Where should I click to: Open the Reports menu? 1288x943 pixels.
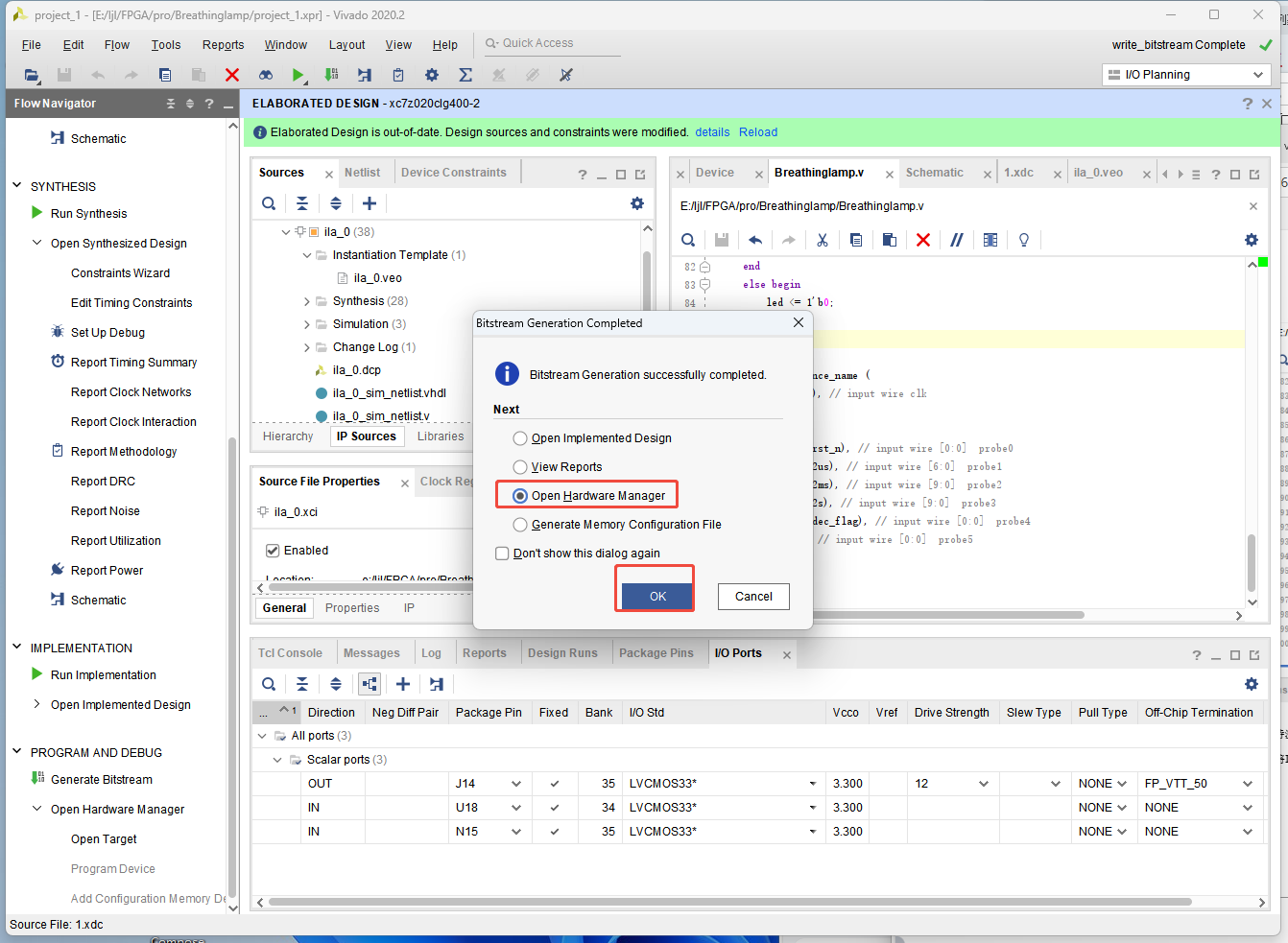[223, 45]
